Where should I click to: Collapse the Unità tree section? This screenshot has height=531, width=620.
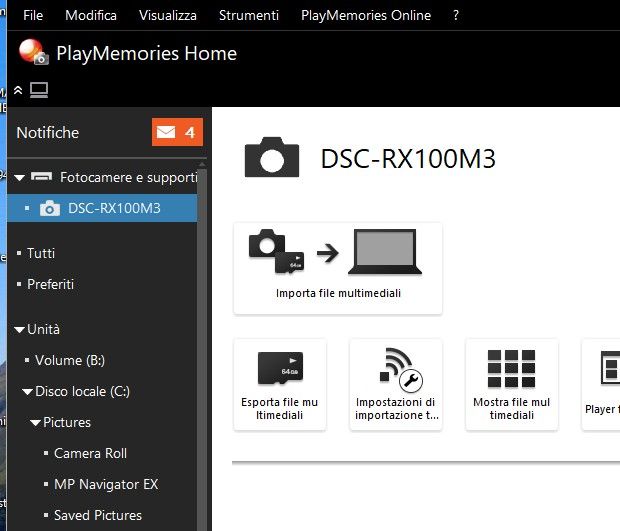coord(19,330)
